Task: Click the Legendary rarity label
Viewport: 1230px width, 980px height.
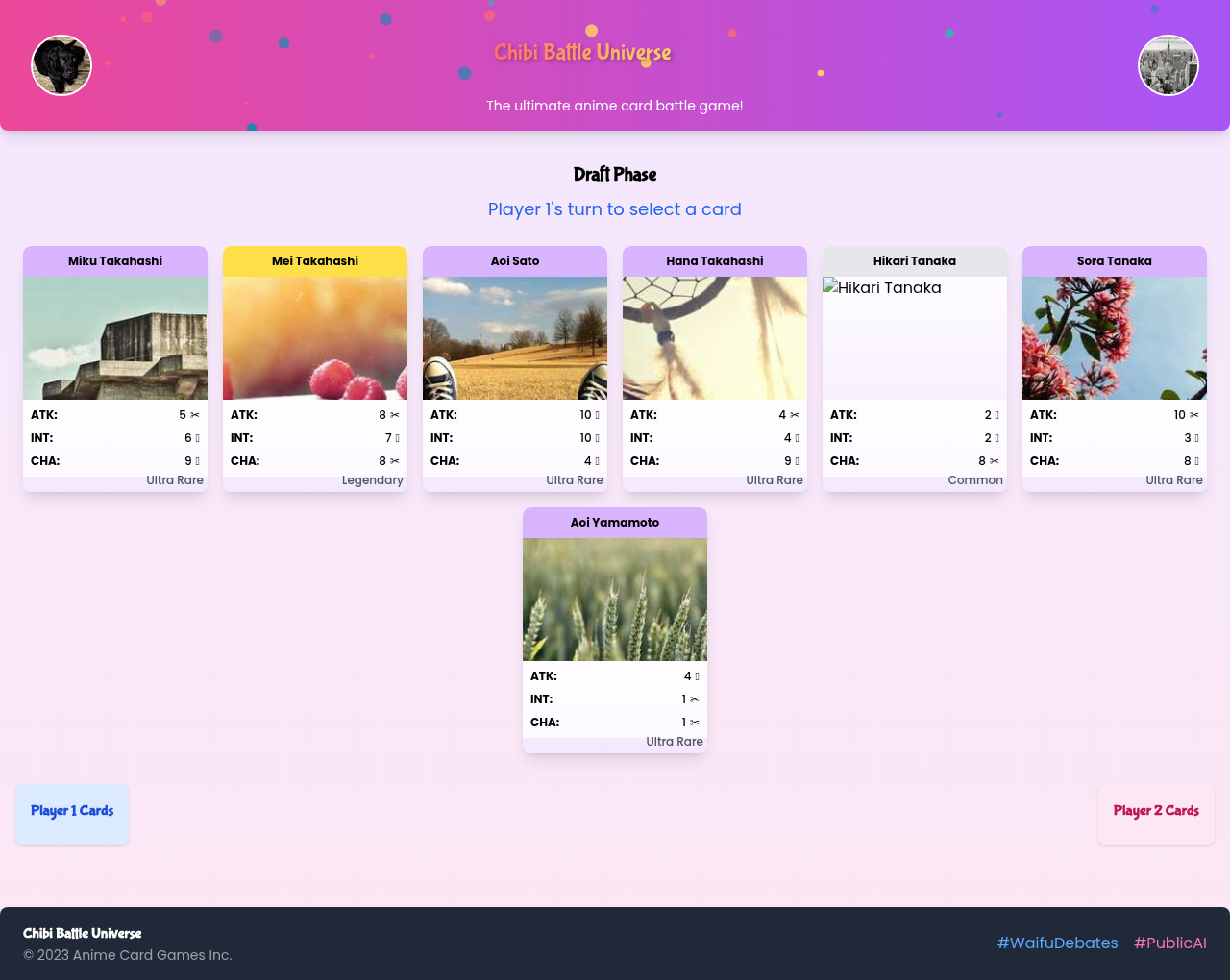Action: coord(372,480)
